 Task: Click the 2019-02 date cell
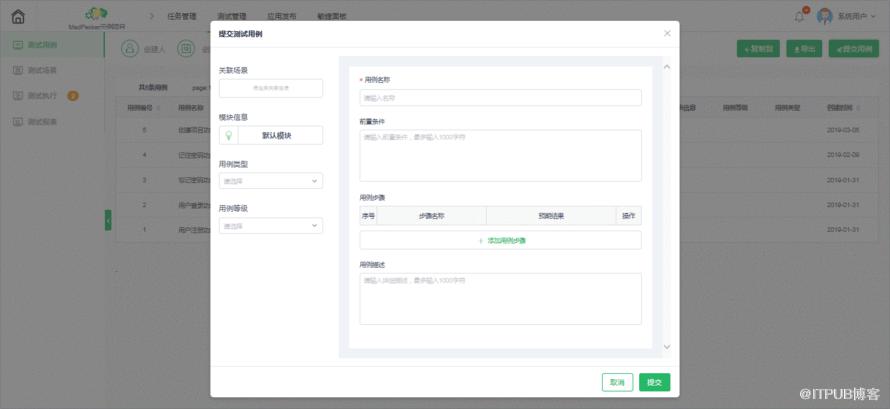[843, 154]
